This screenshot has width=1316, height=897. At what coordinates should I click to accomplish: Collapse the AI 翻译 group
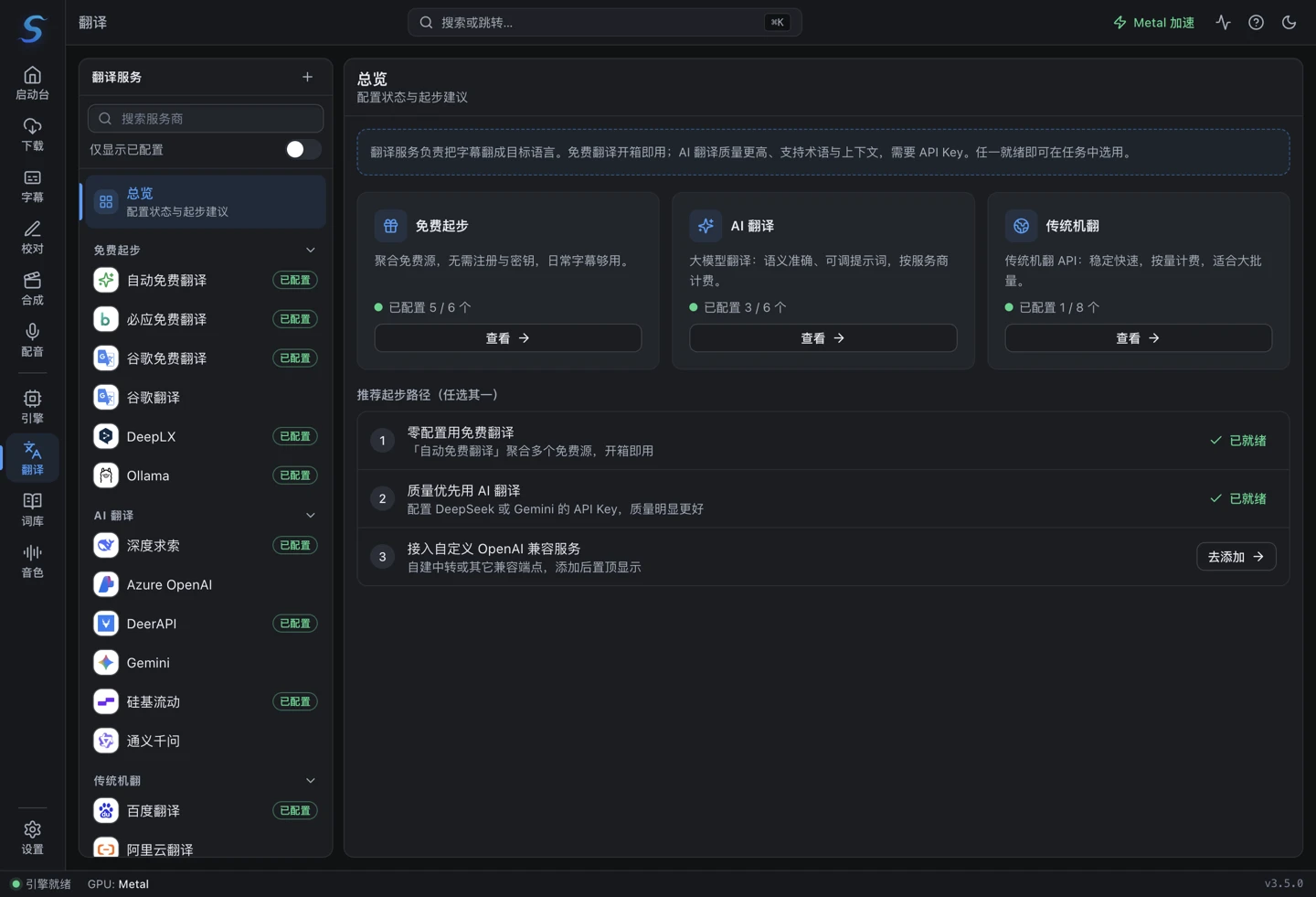(310, 516)
